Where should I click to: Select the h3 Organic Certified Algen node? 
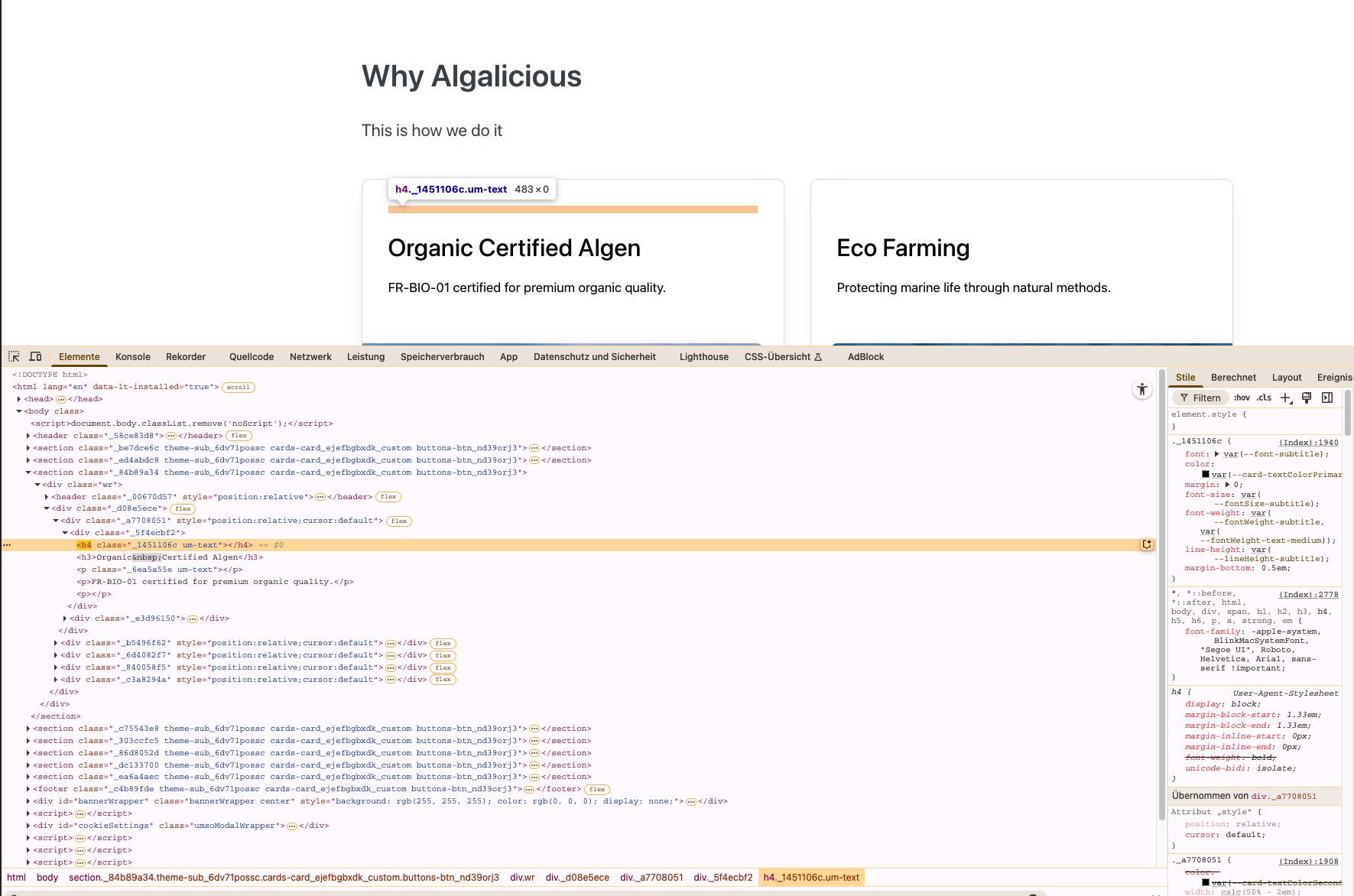[170, 557]
